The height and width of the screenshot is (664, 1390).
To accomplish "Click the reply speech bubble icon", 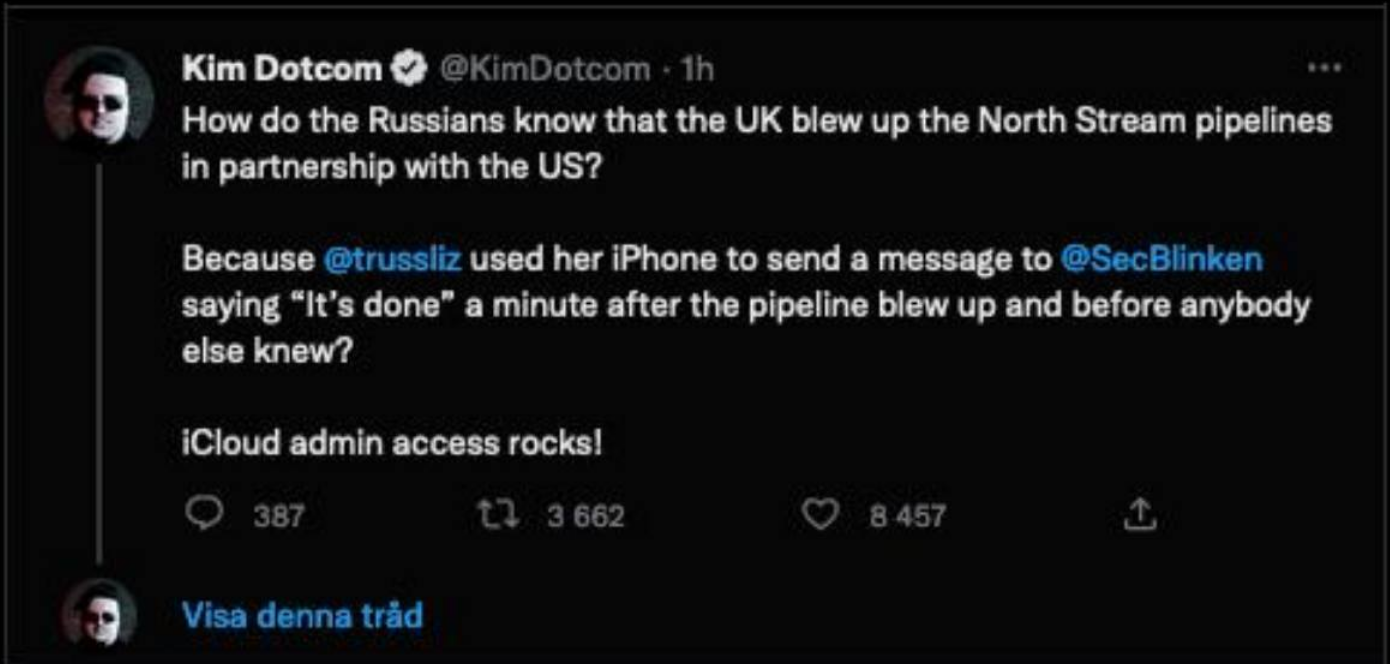I will [x=204, y=514].
